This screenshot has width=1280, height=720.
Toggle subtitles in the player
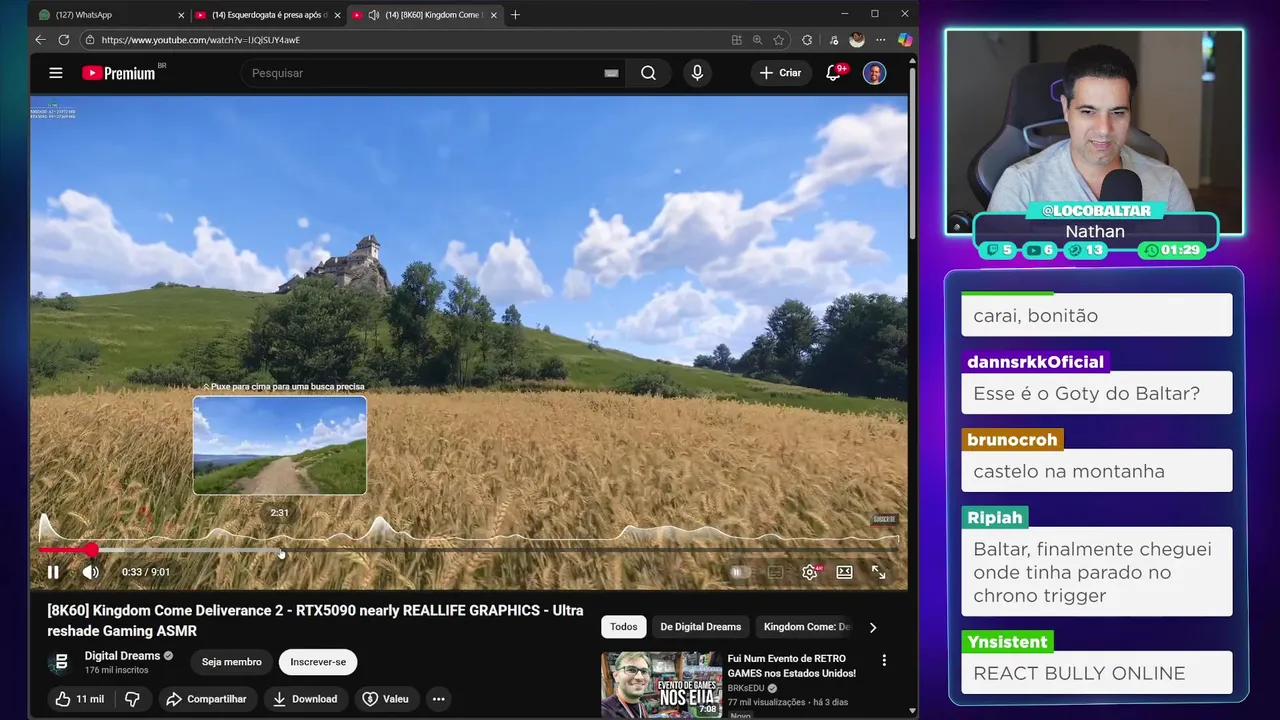pyautogui.click(x=775, y=572)
